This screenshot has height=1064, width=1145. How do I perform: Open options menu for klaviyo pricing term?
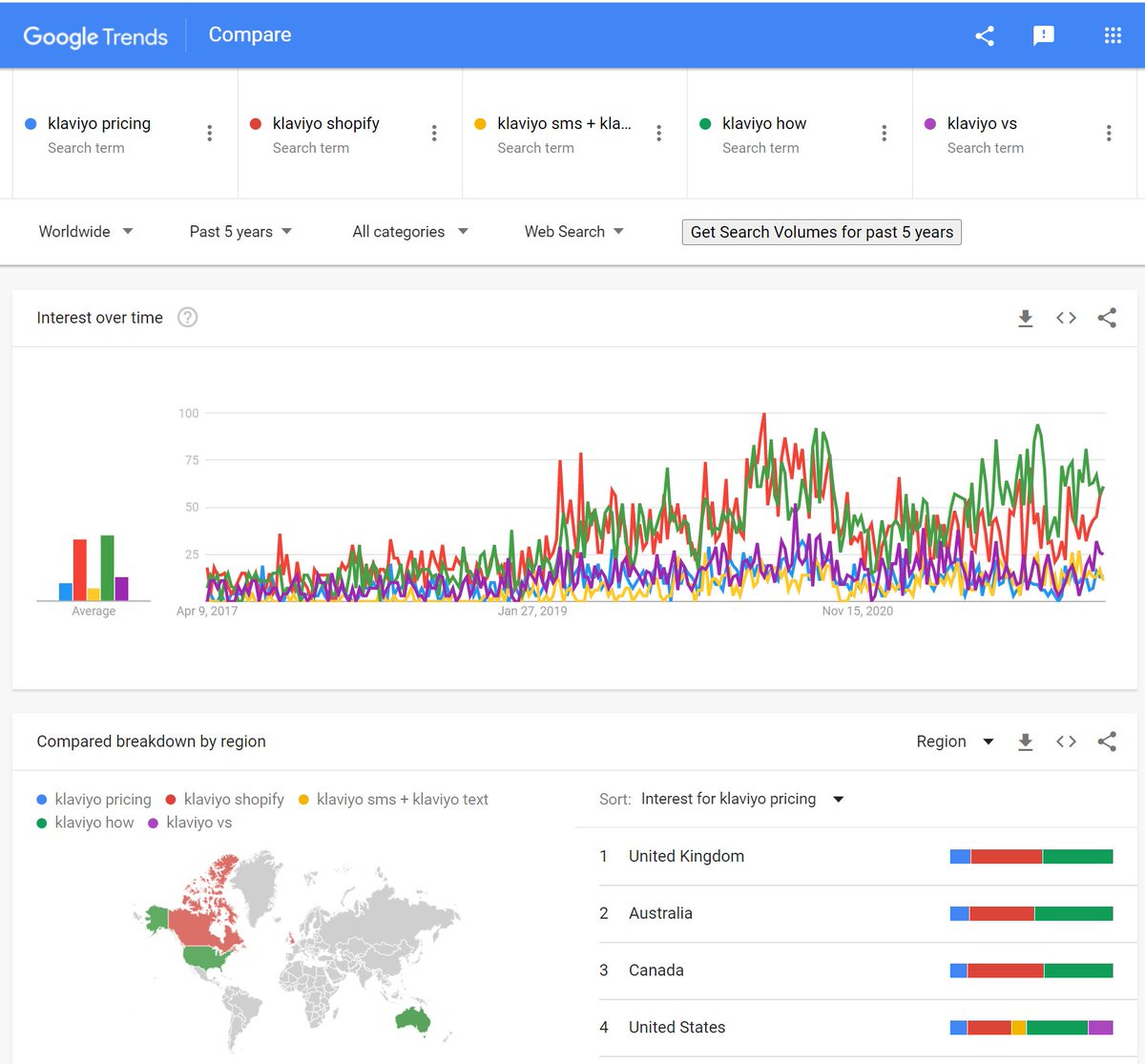pos(209,133)
